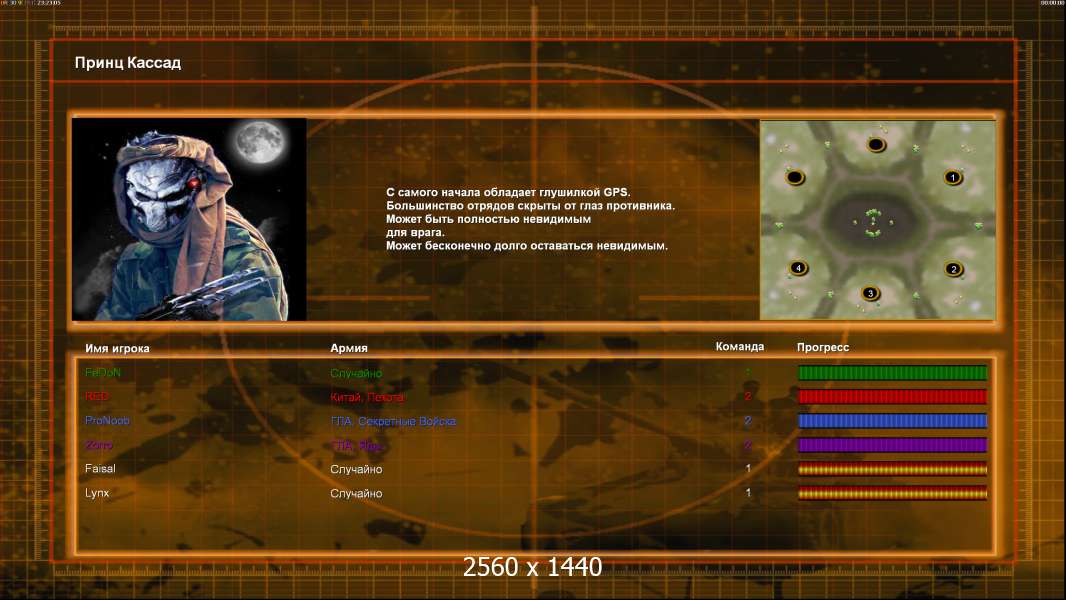
Task: Click ProNoob's team number 2
Action: click(748, 421)
